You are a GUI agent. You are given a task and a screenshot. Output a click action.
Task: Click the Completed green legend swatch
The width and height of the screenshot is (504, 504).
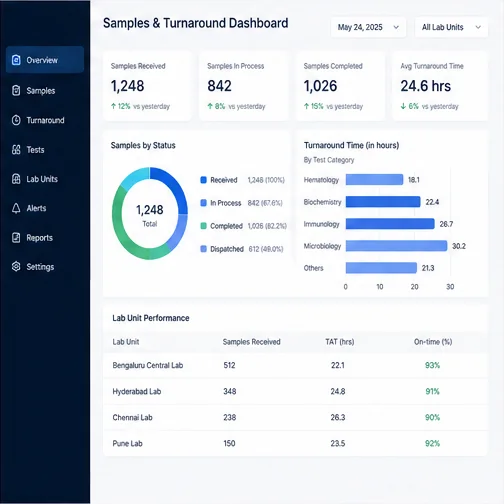(203, 226)
